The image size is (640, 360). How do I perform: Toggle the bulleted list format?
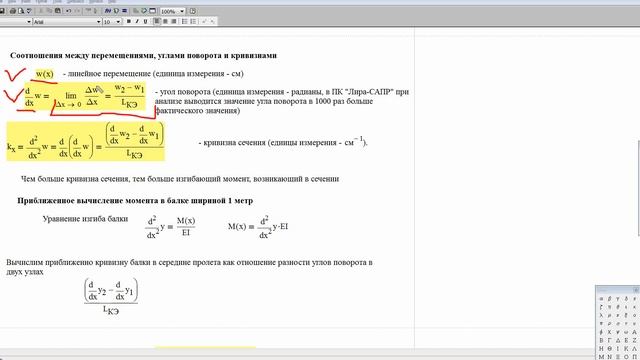point(184,22)
